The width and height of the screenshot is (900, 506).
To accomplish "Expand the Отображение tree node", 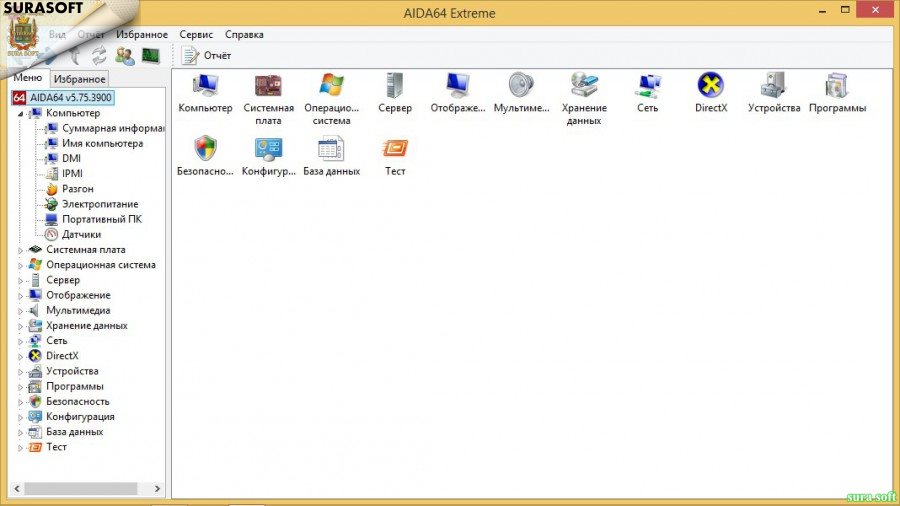I will 20,296.
